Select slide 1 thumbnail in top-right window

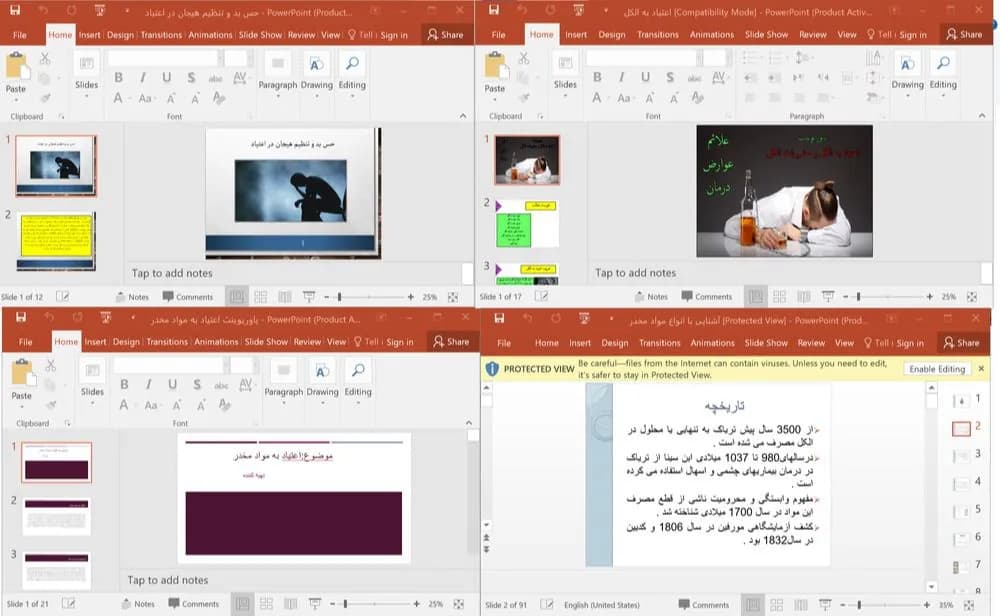527,160
